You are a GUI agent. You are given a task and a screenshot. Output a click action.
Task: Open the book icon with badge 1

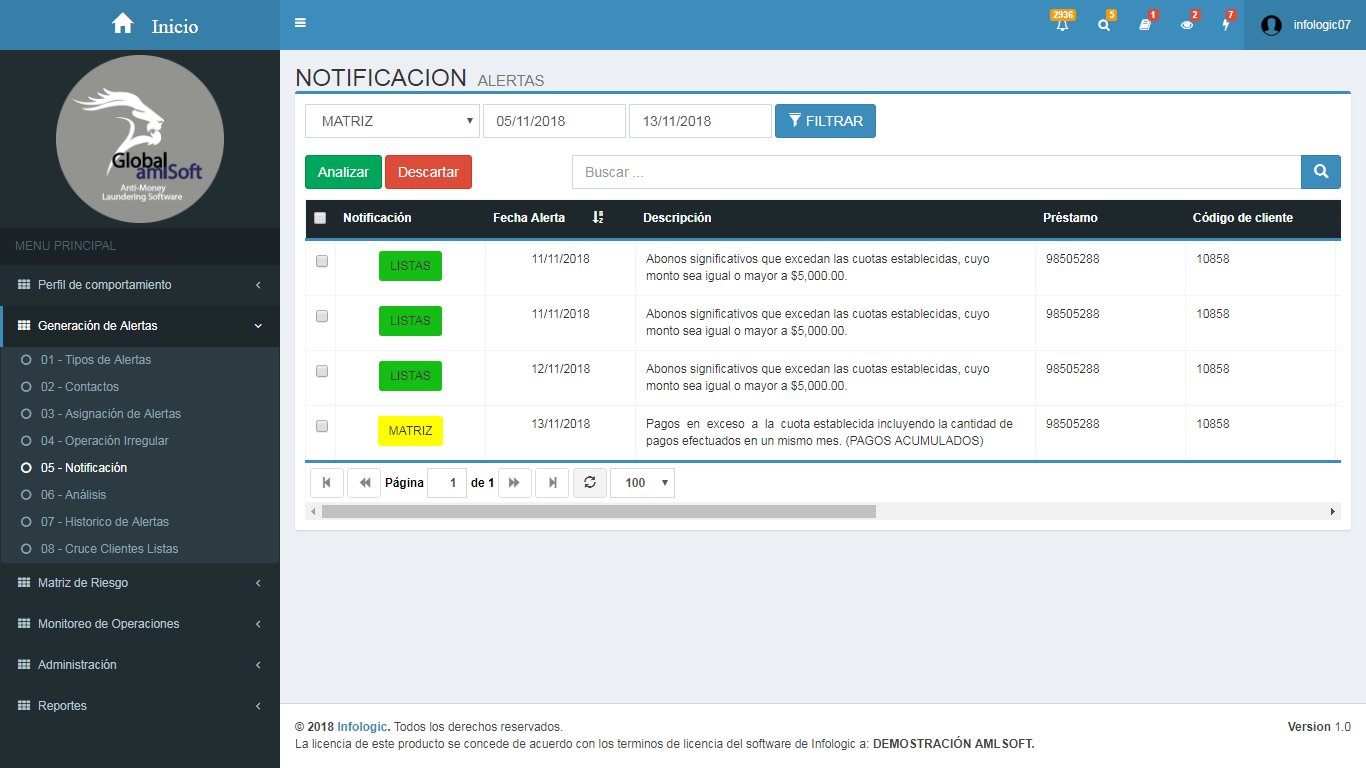pyautogui.click(x=1145, y=25)
